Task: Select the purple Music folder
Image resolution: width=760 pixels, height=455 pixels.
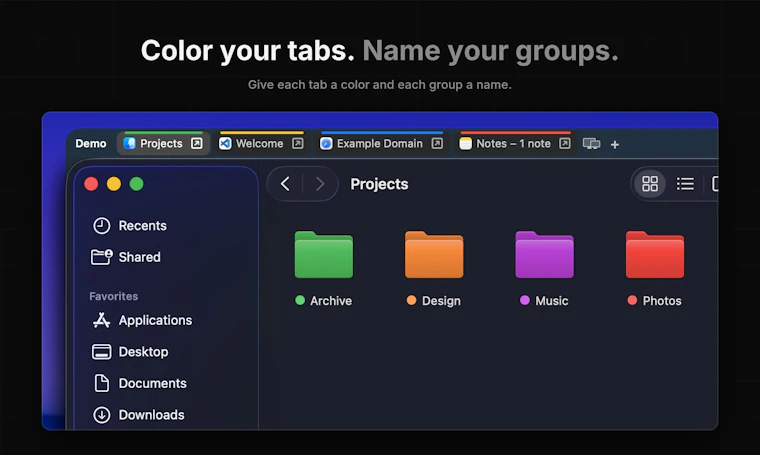Action: [544, 254]
